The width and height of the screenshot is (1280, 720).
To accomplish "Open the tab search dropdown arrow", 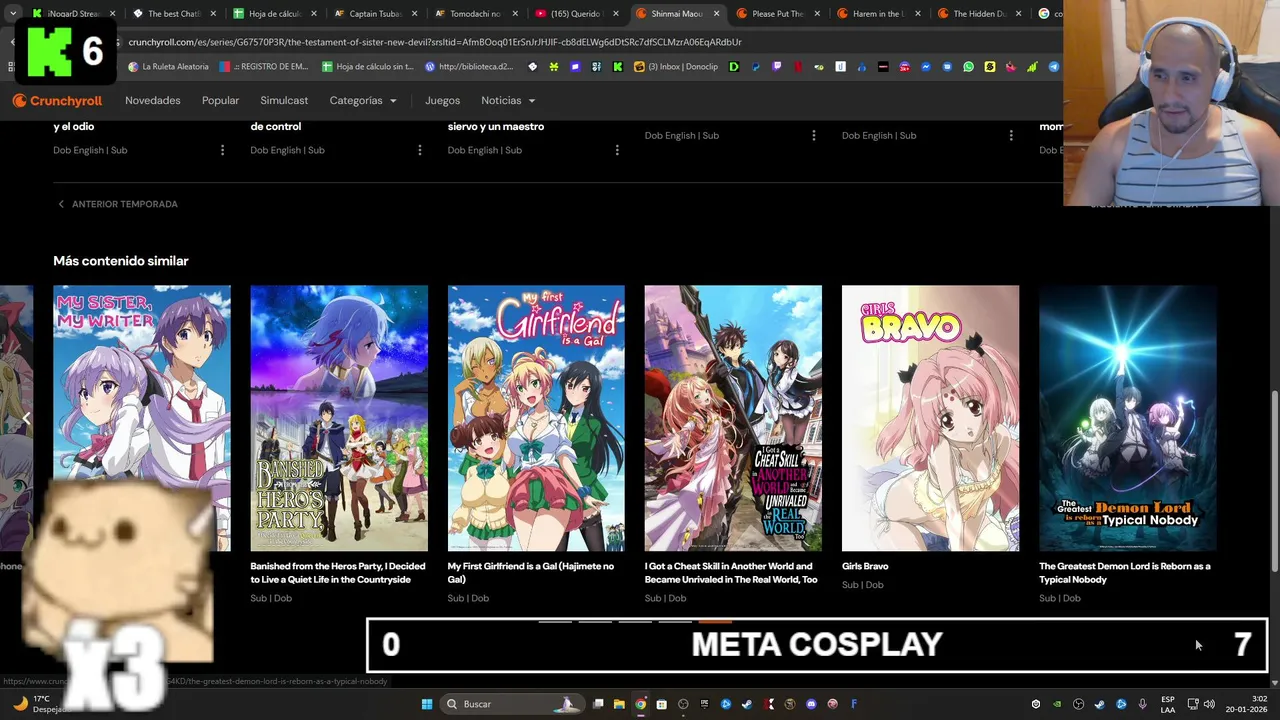I will (12, 14).
